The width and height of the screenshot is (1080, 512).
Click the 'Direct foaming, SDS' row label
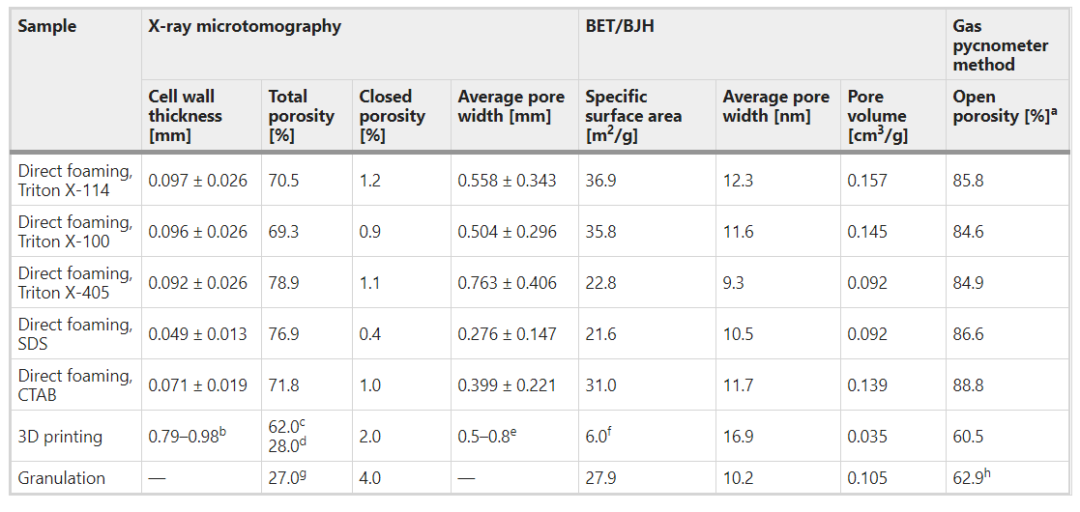click(x=74, y=334)
